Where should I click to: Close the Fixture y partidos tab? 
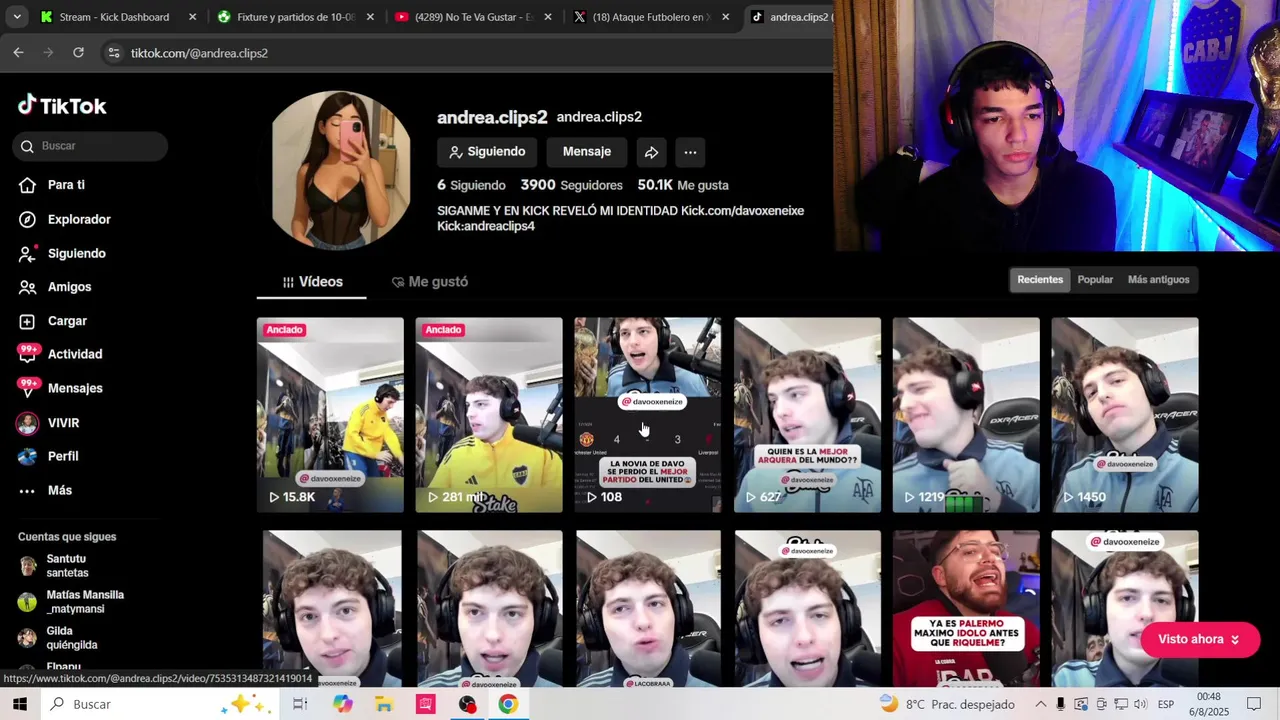click(370, 17)
